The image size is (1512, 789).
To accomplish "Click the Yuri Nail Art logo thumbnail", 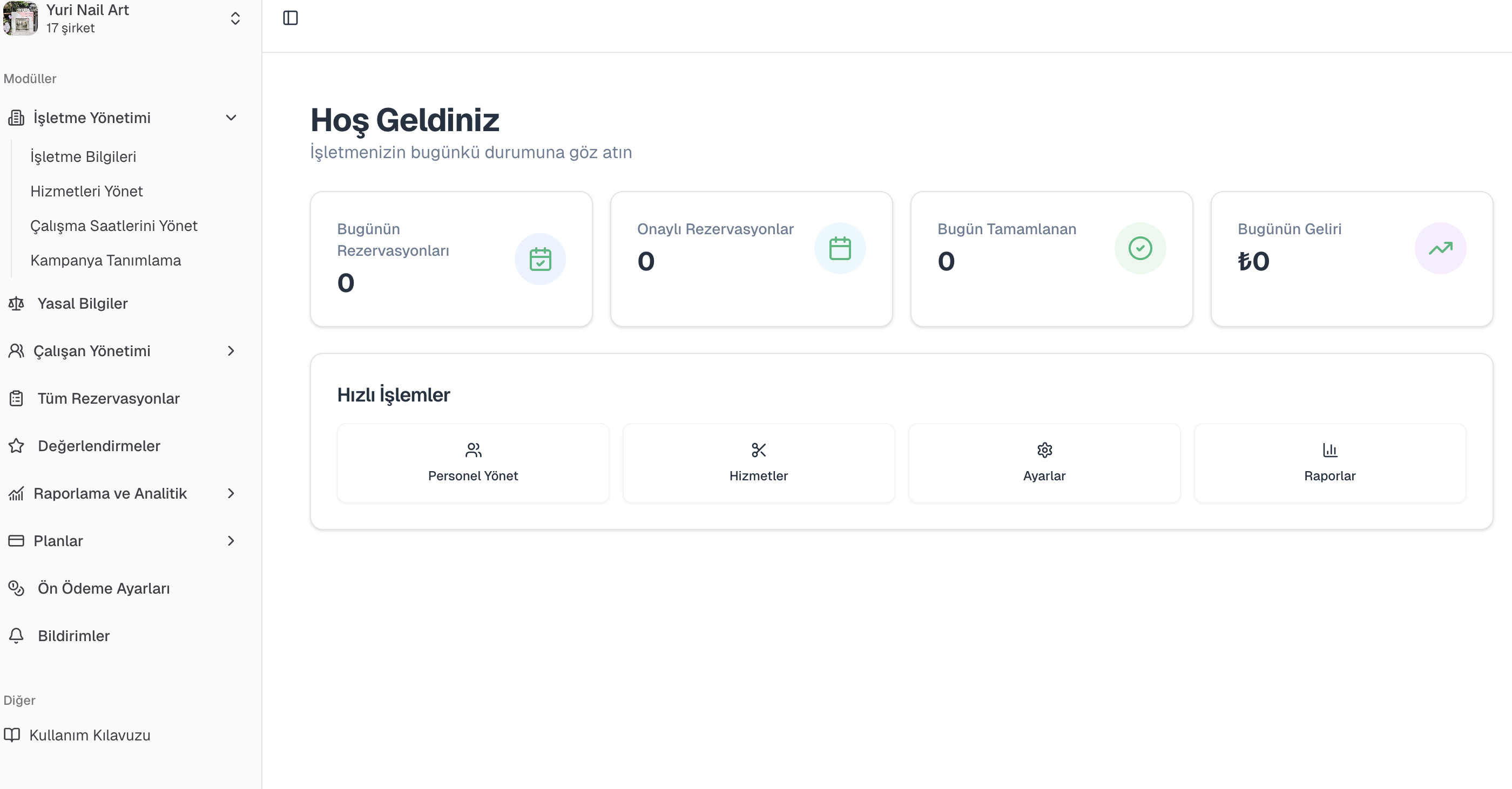I will tap(21, 18).
